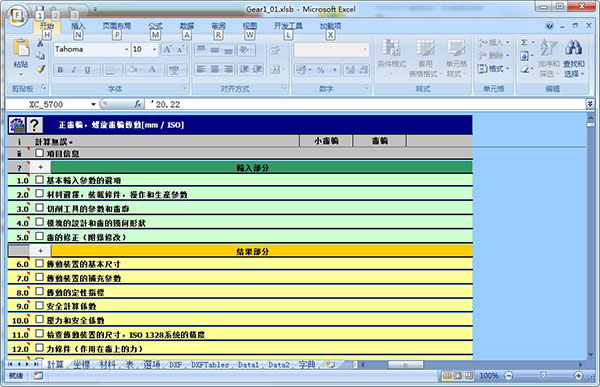Toggle Italic formatting

pos(73,70)
